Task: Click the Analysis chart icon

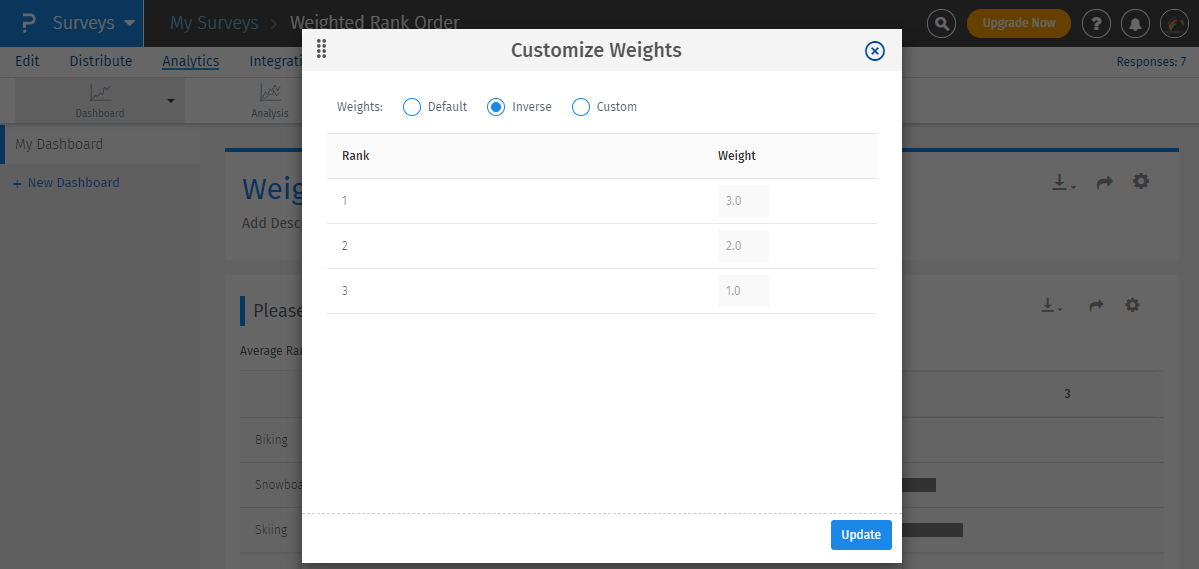Action: [270, 93]
